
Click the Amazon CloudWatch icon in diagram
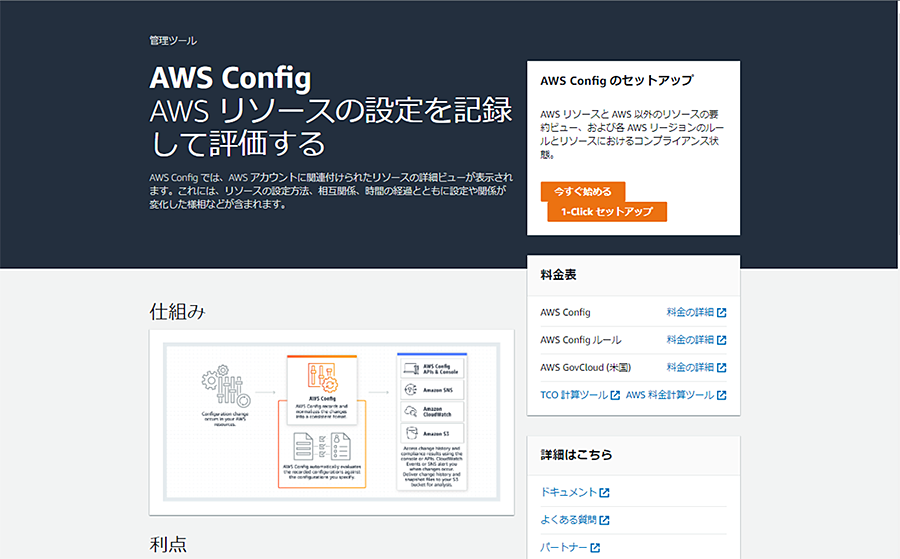point(411,412)
